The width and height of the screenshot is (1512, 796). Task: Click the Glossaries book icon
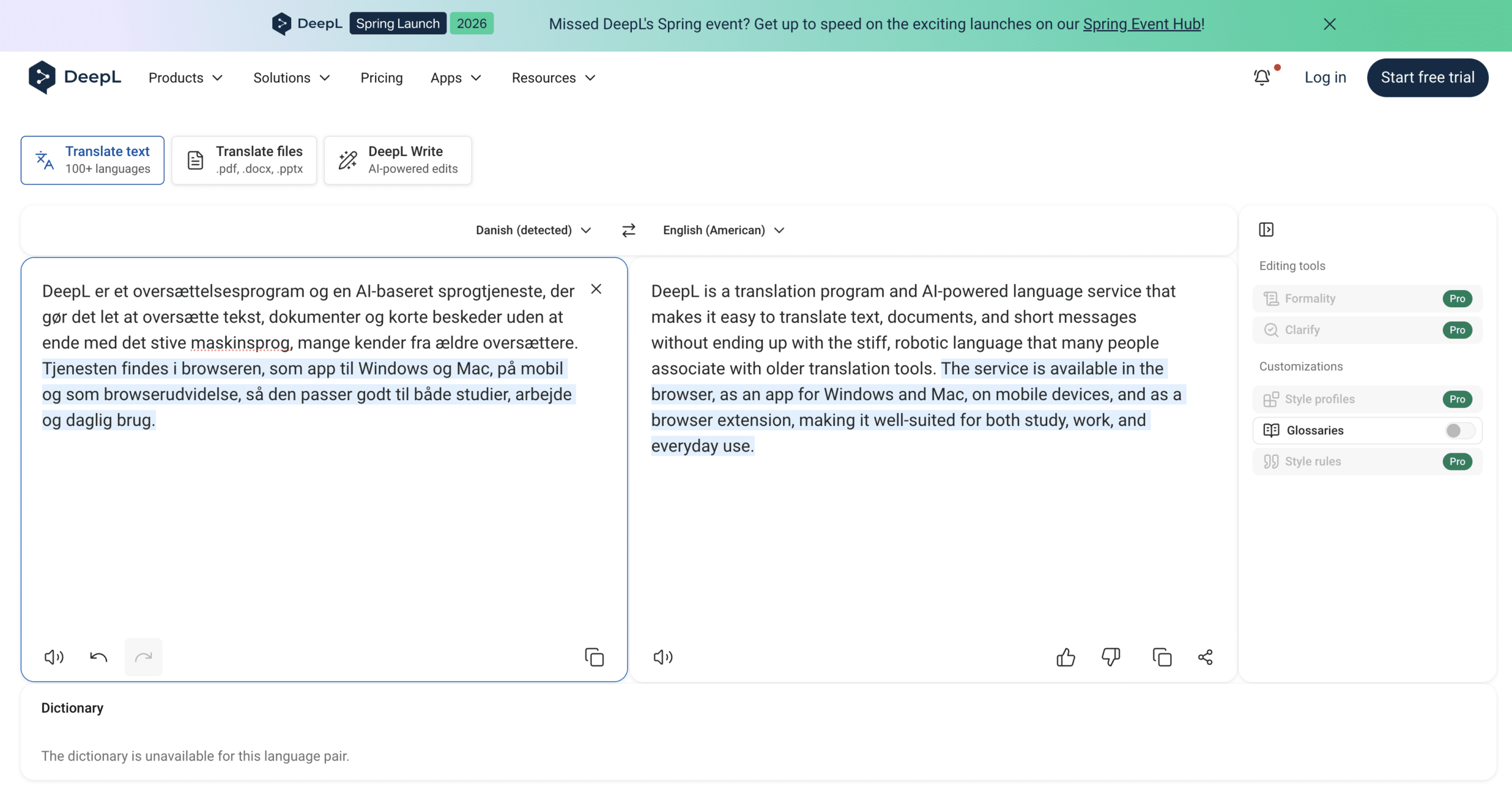(x=1271, y=430)
